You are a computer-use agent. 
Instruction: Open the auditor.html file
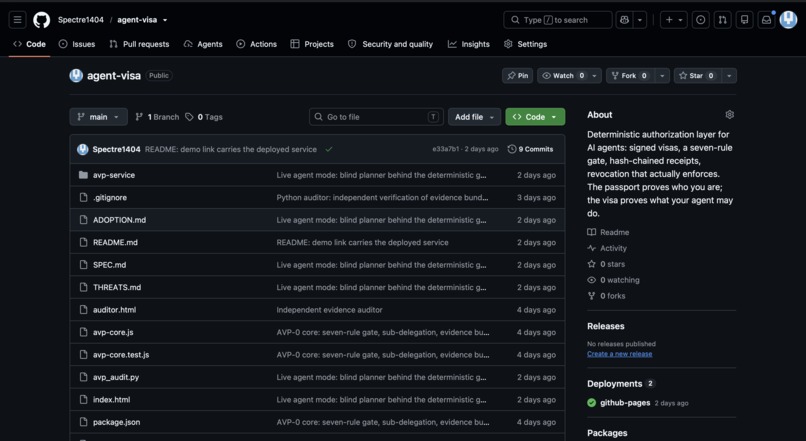click(115, 310)
